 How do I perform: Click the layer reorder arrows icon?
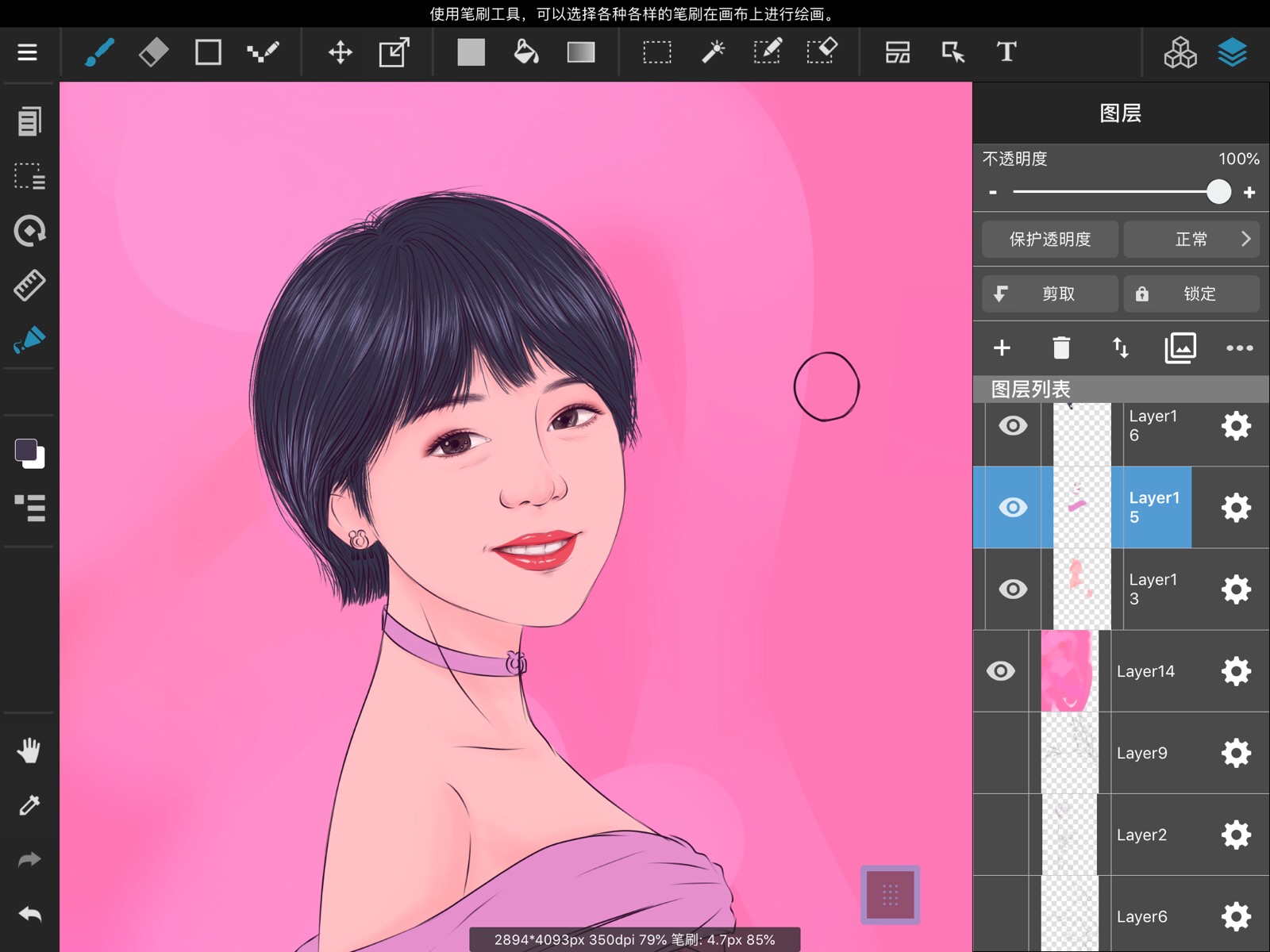pyautogui.click(x=1121, y=347)
